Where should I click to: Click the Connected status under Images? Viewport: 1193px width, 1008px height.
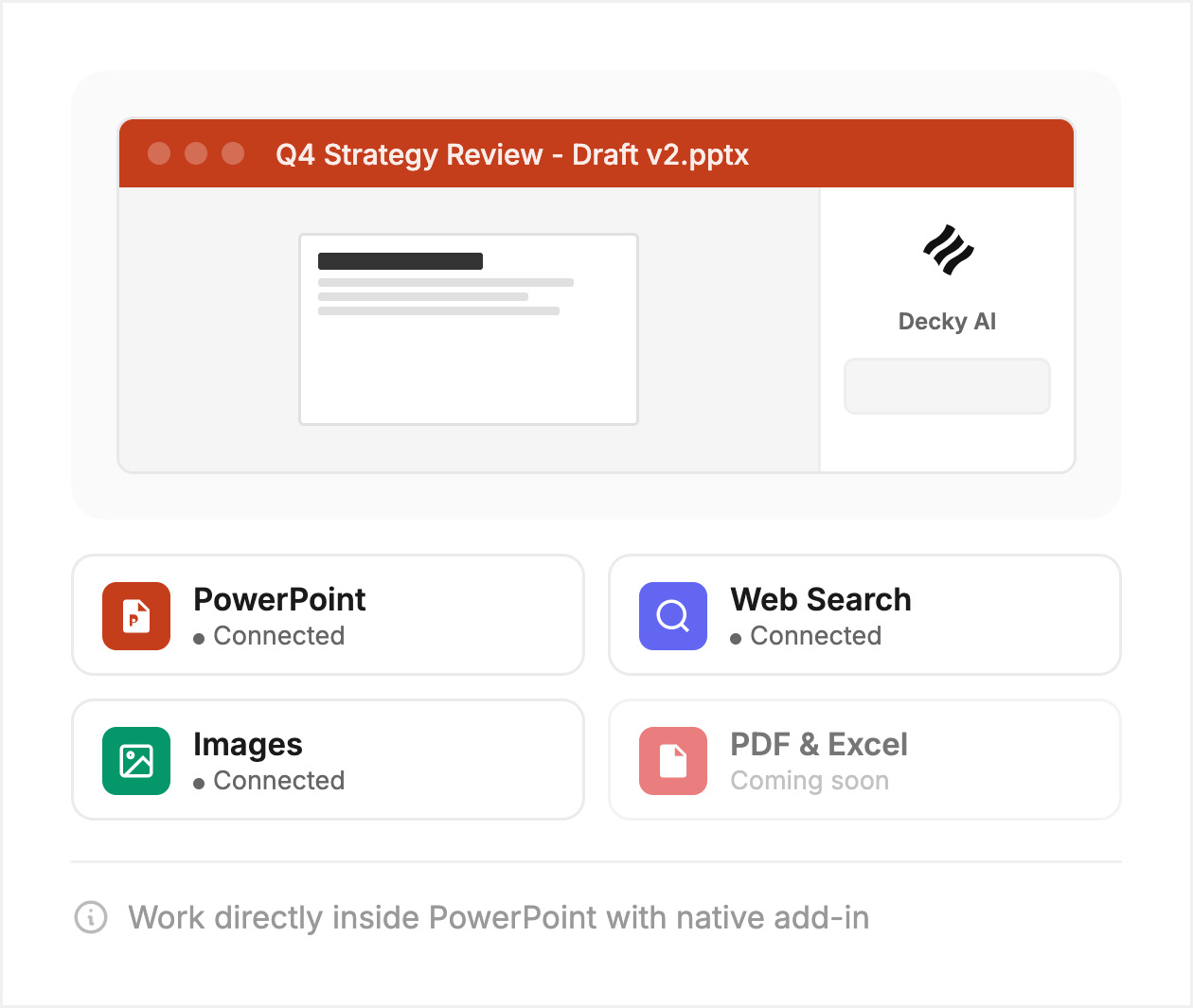(269, 781)
